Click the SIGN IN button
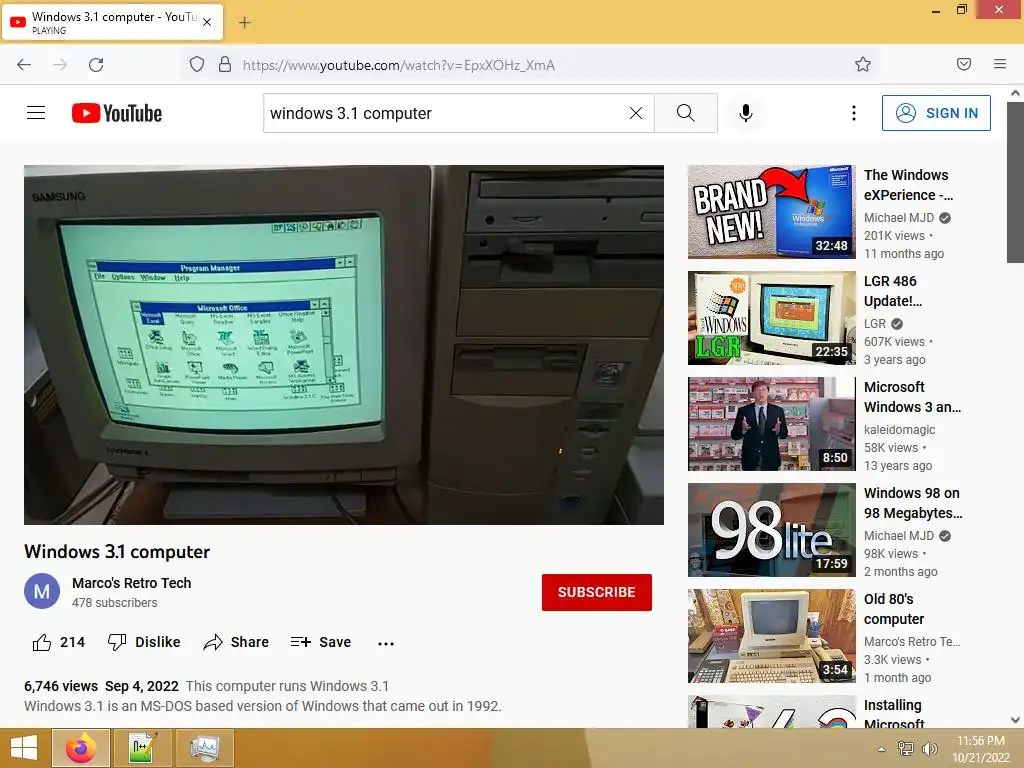This screenshot has height=768, width=1024. coord(936,113)
